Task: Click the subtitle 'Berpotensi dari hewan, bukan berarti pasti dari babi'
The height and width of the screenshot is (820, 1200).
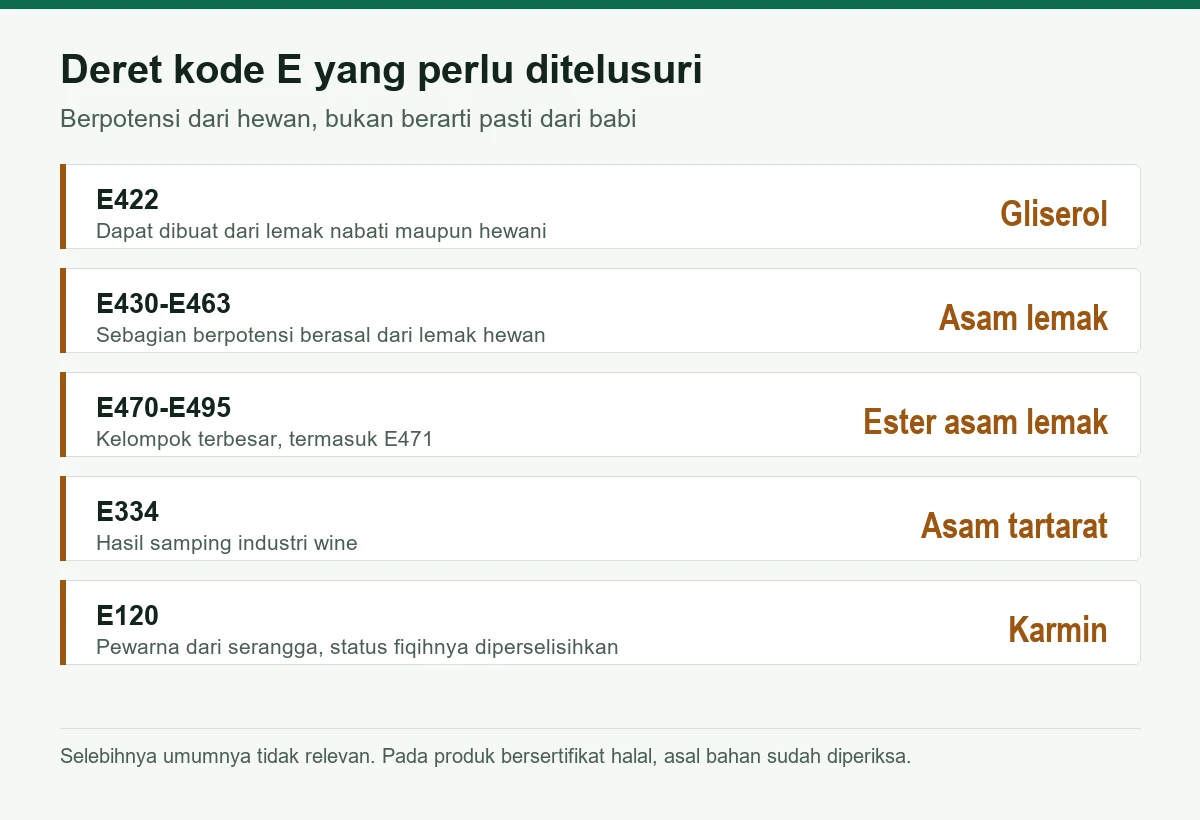Action: click(x=348, y=119)
